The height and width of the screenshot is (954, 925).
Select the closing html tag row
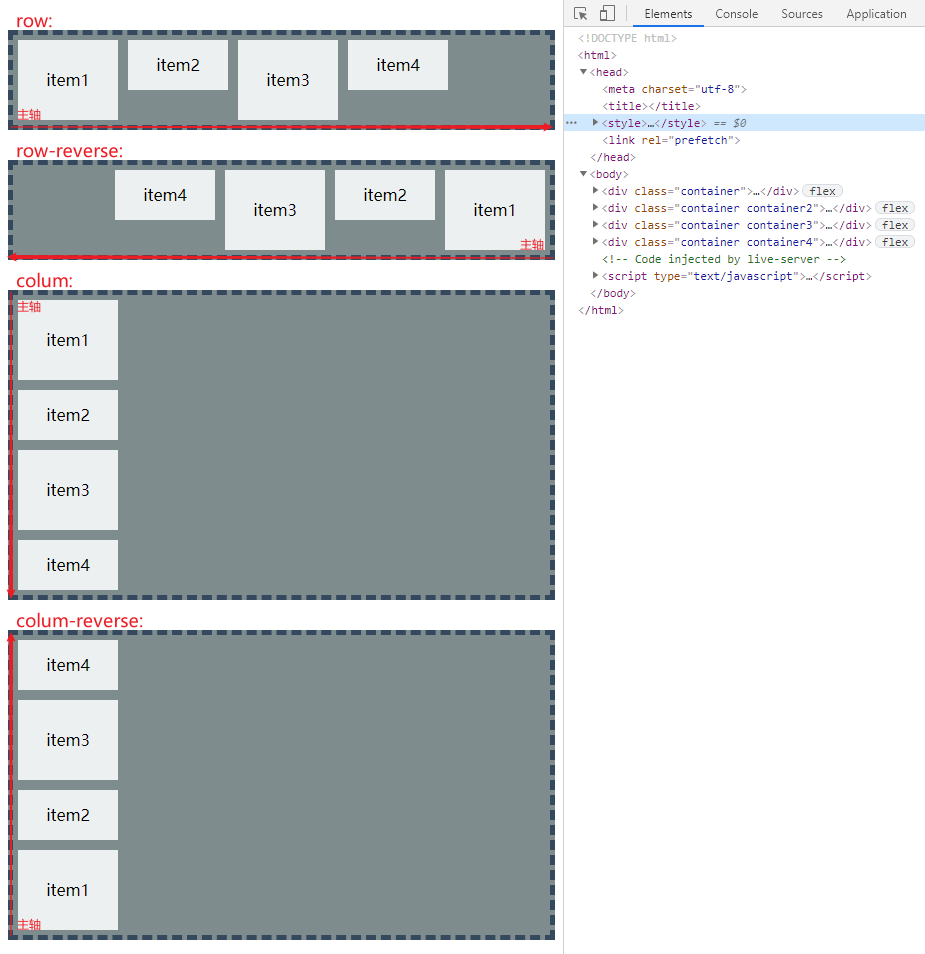(601, 310)
